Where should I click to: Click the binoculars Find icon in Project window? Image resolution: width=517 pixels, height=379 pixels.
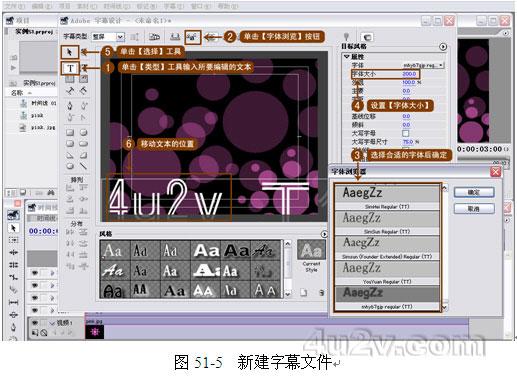pos(50,192)
